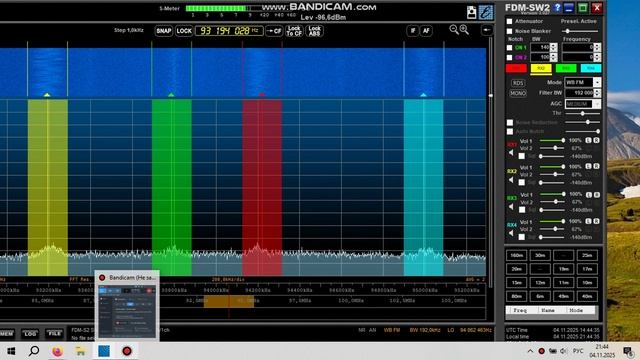Toggle the AF view button
The width and height of the screenshot is (640, 360).
pos(426,31)
